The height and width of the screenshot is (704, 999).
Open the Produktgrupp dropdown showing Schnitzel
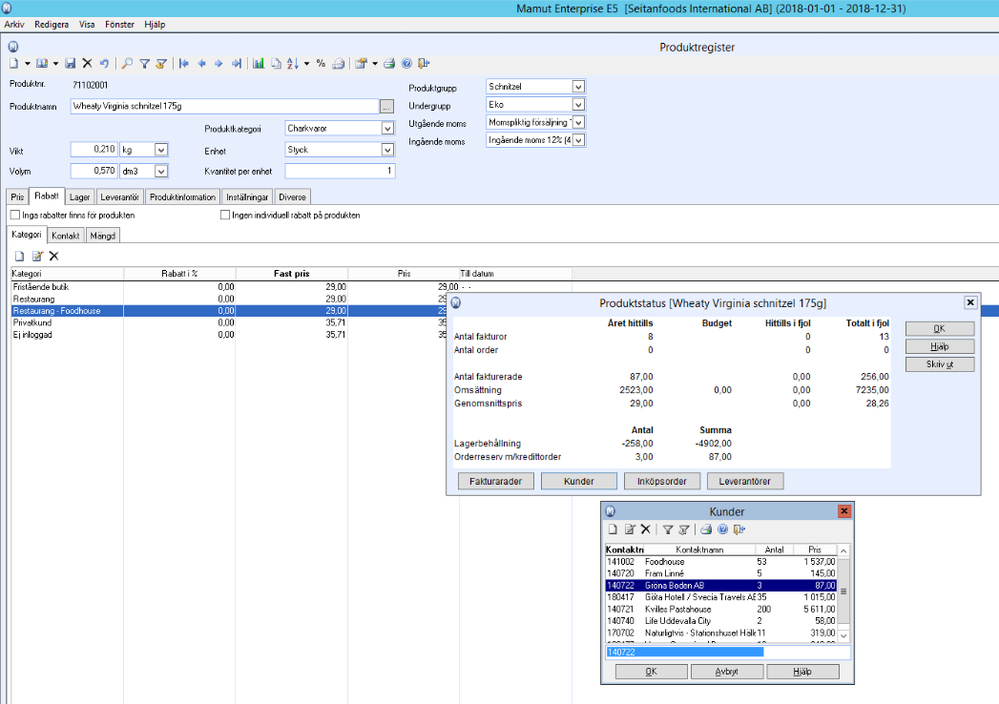click(578, 87)
